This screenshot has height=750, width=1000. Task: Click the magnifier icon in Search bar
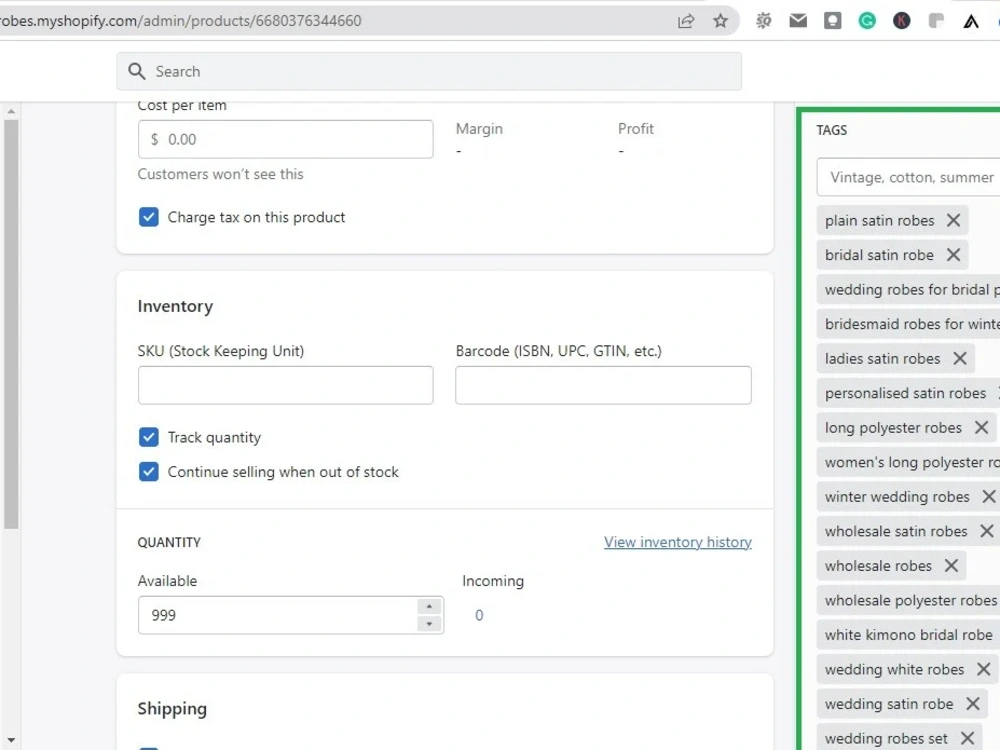[136, 71]
